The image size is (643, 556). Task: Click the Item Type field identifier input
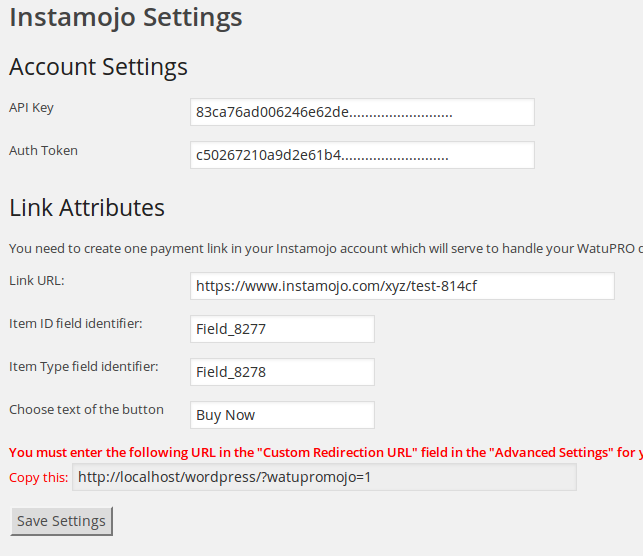(x=282, y=372)
